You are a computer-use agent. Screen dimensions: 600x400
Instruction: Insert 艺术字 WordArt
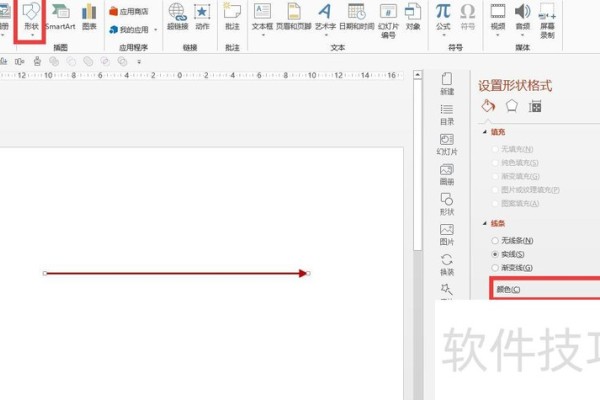pyautogui.click(x=325, y=17)
